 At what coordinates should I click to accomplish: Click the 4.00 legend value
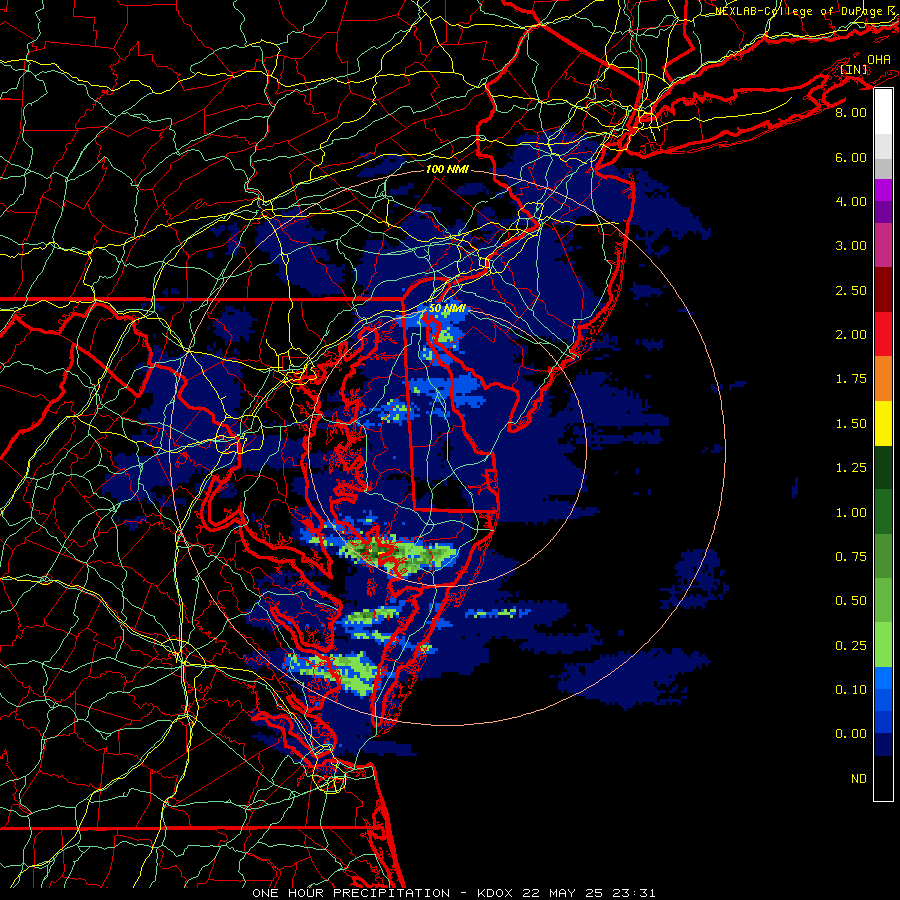(x=851, y=201)
